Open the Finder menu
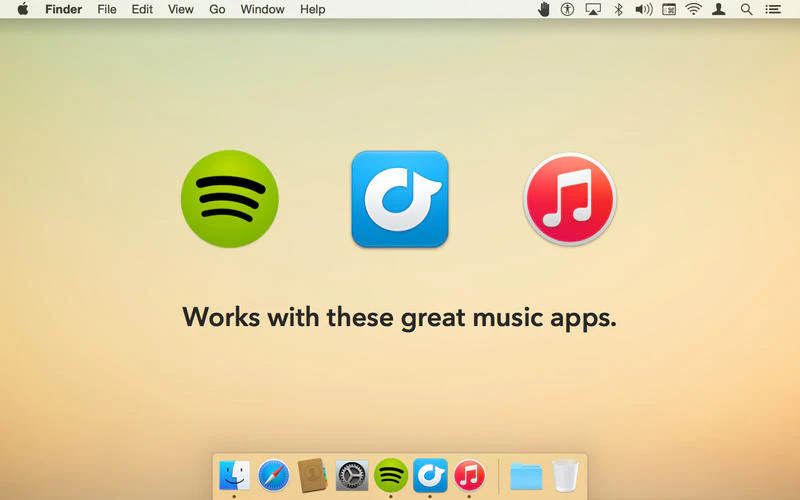 pos(63,9)
